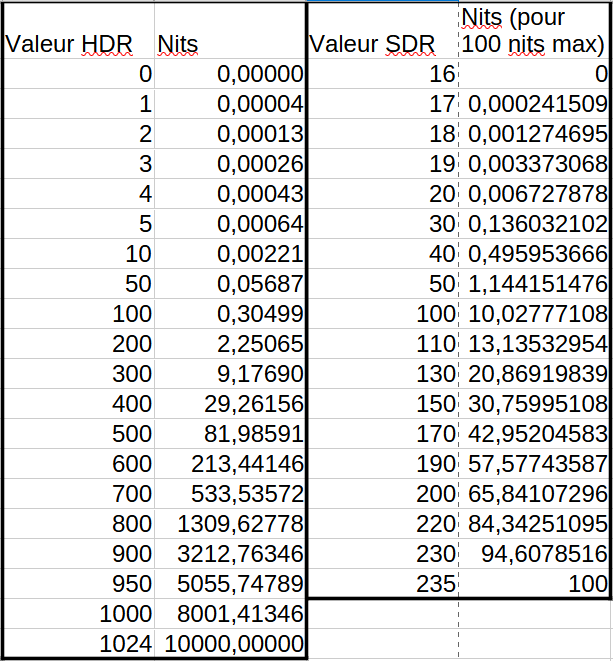The width and height of the screenshot is (613, 661).
Task: Click the cell containing 10,02777108
Action: (534, 314)
